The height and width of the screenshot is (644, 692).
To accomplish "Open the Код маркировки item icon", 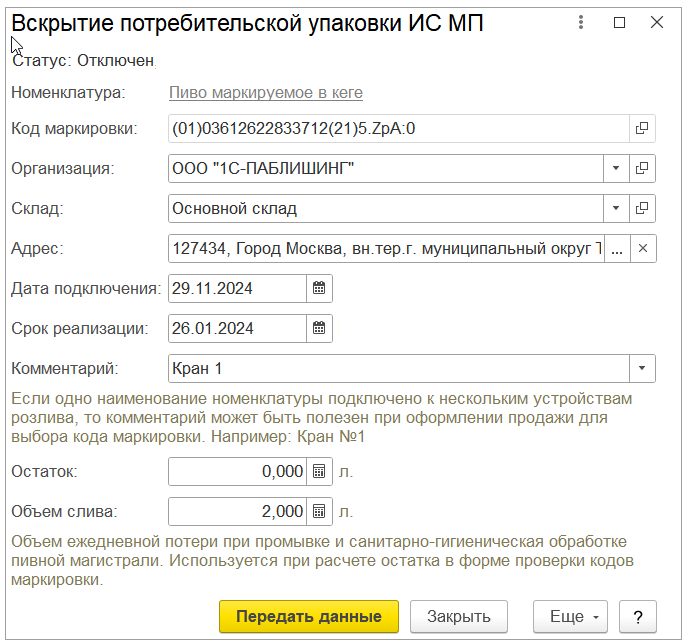I will pyautogui.click(x=643, y=128).
